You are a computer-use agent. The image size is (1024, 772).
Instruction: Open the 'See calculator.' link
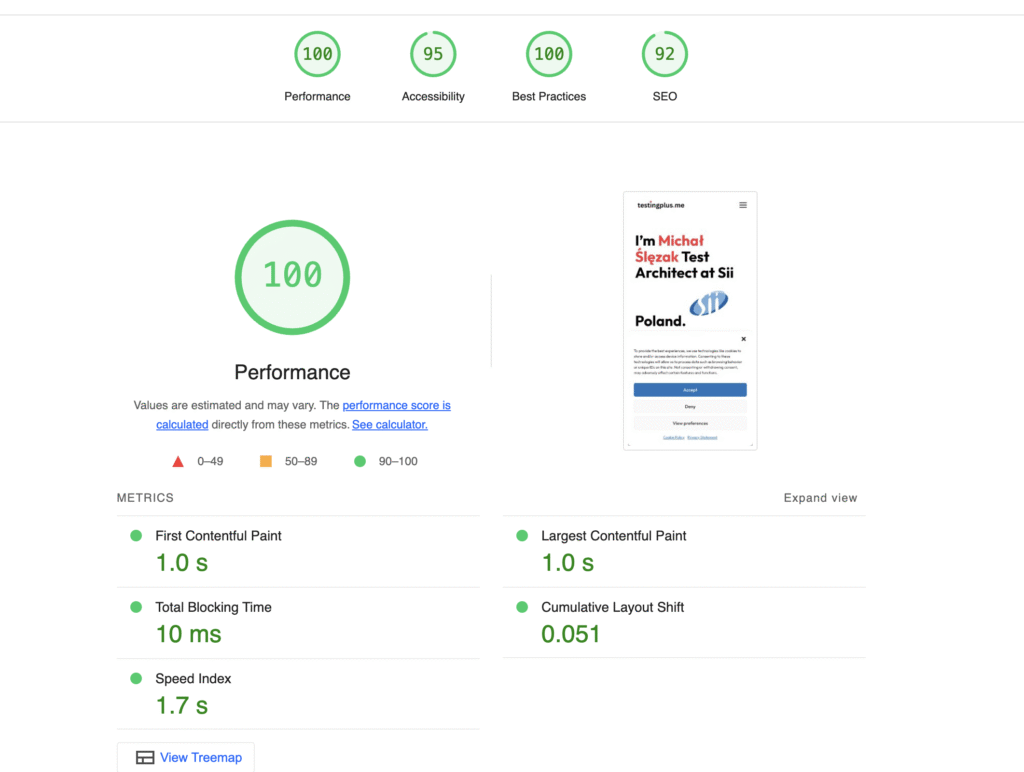coord(389,425)
